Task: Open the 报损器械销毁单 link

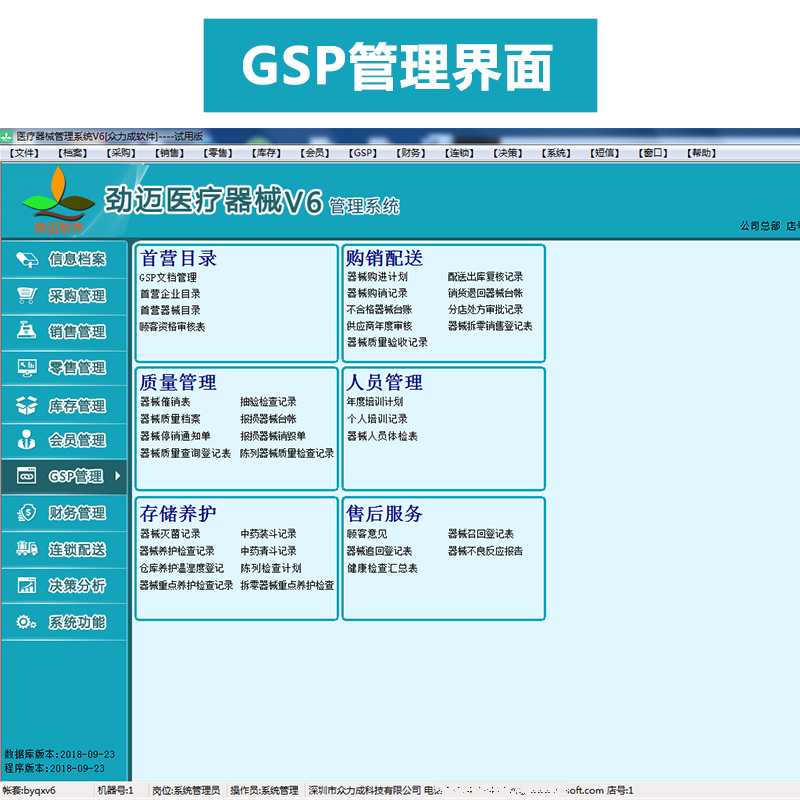Action: [273, 436]
